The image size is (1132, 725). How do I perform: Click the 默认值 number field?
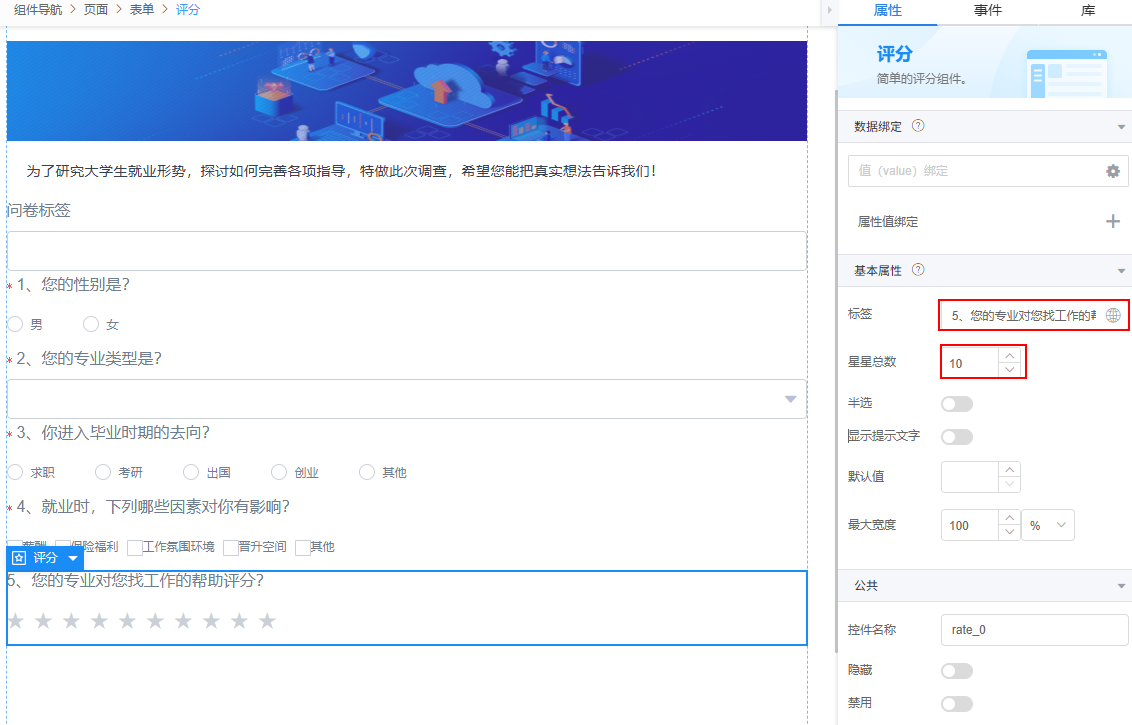[x=970, y=477]
